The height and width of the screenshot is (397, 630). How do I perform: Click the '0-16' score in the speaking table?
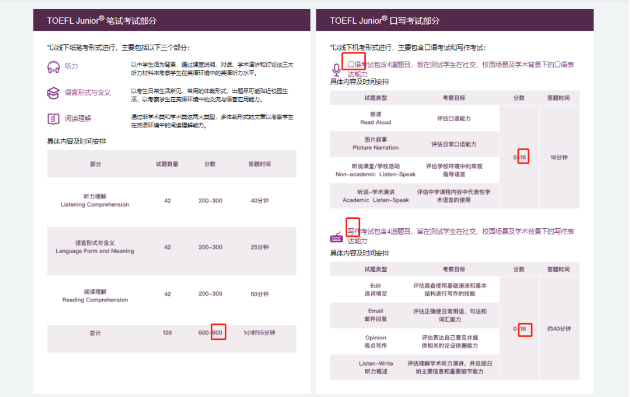coord(520,157)
